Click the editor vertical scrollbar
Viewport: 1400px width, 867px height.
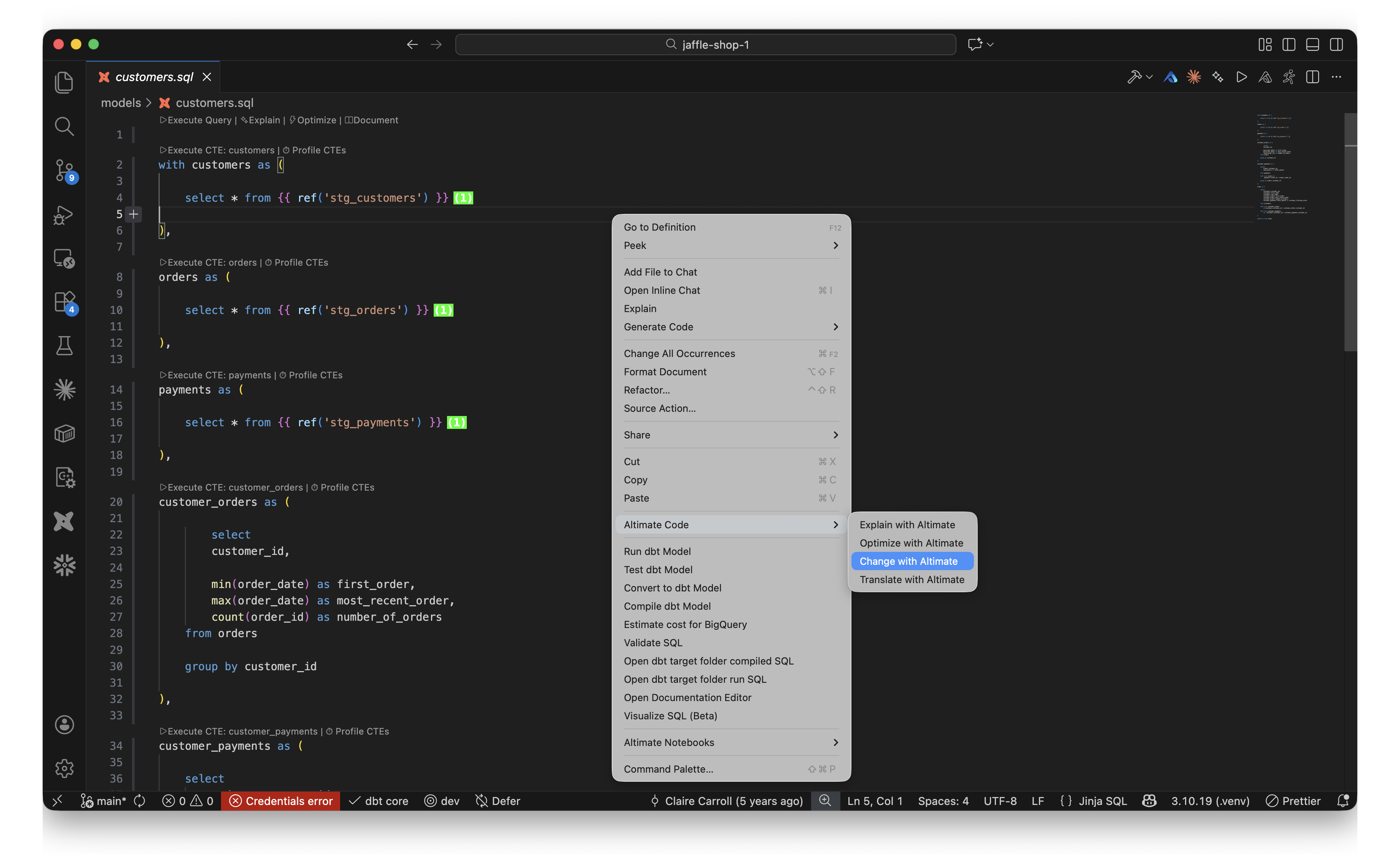click(x=1350, y=232)
